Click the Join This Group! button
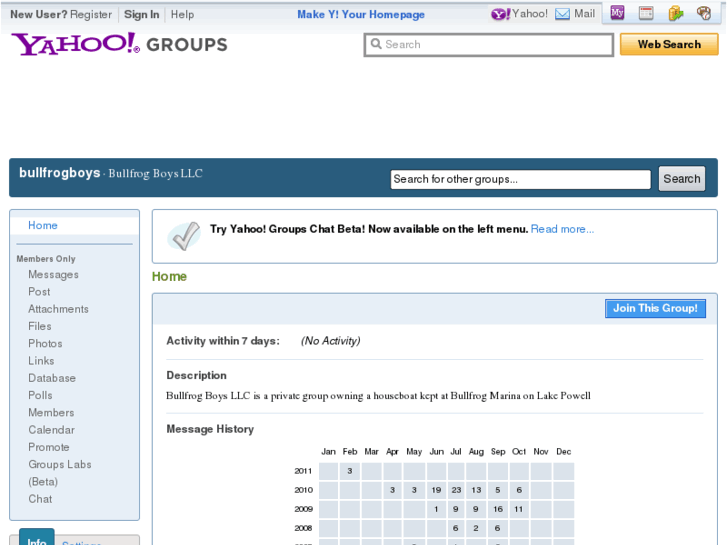This screenshot has width=727, height=545. coord(655,308)
